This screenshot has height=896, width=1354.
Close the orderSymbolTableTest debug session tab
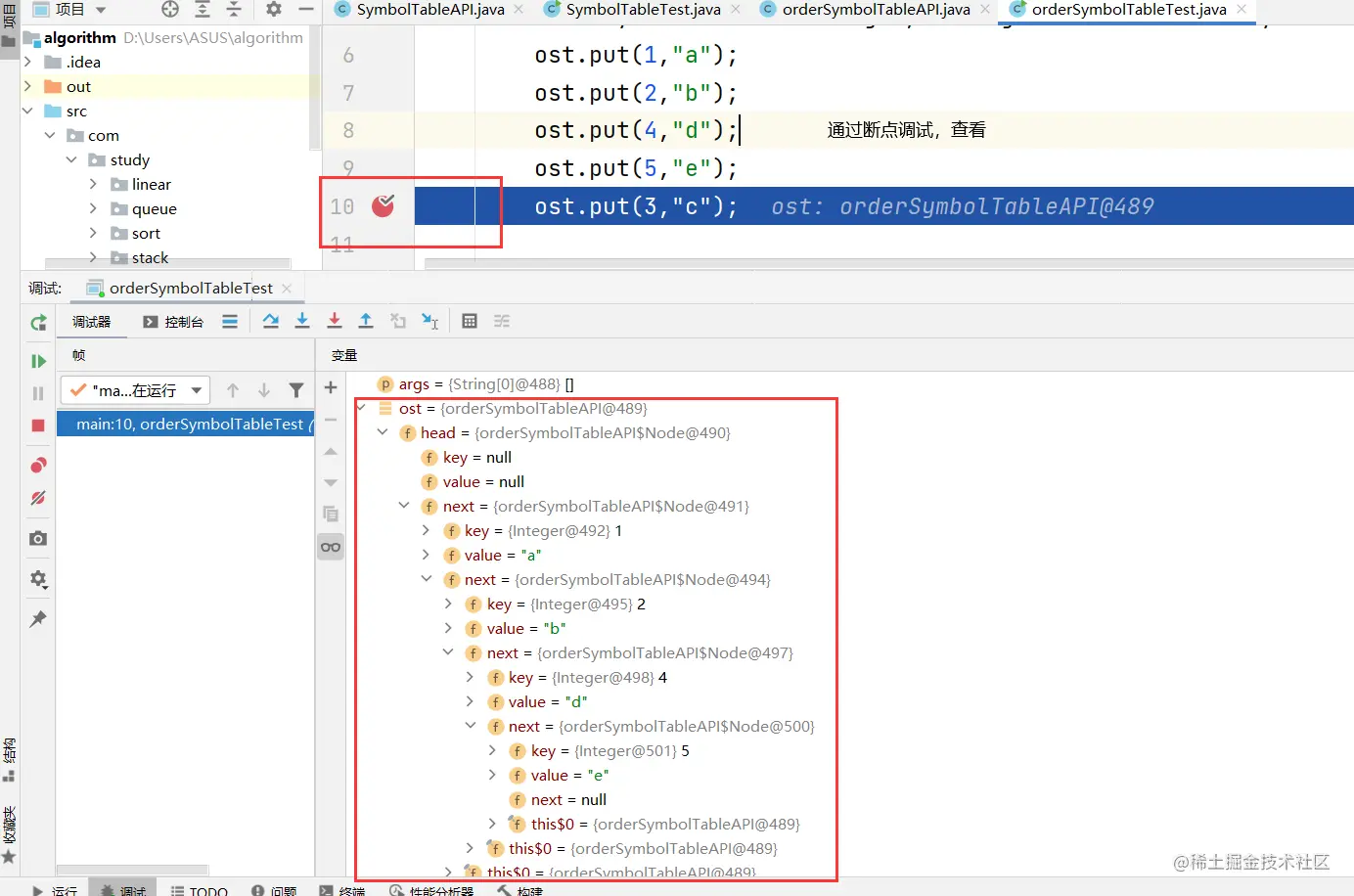point(287,288)
